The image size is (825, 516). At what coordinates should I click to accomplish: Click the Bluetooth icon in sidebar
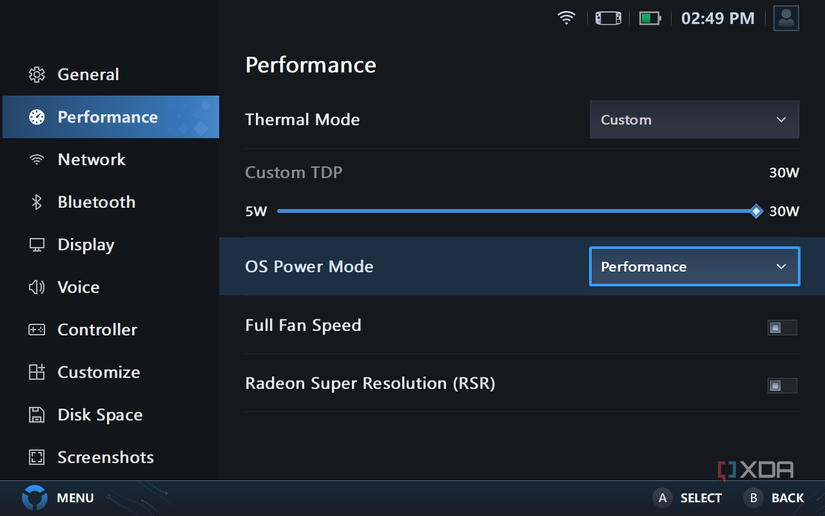[x=37, y=202]
